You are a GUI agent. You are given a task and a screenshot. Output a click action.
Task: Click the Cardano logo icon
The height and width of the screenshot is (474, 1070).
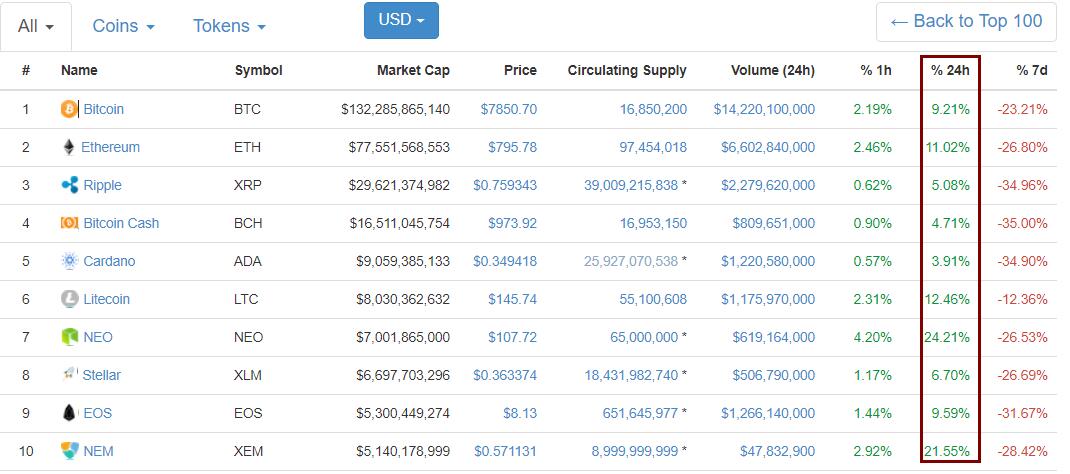pyautogui.click(x=69, y=261)
